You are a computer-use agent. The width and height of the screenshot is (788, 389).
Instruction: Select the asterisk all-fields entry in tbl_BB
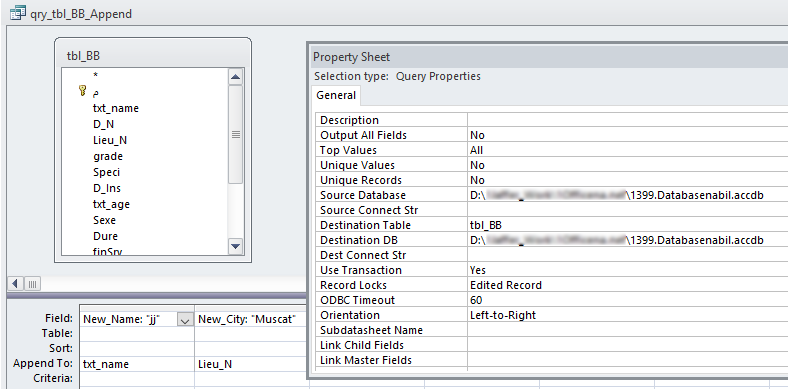[95, 75]
